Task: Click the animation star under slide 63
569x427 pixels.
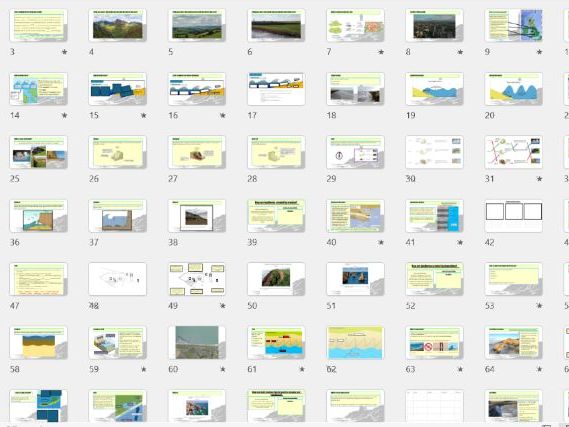Action: coord(460,369)
